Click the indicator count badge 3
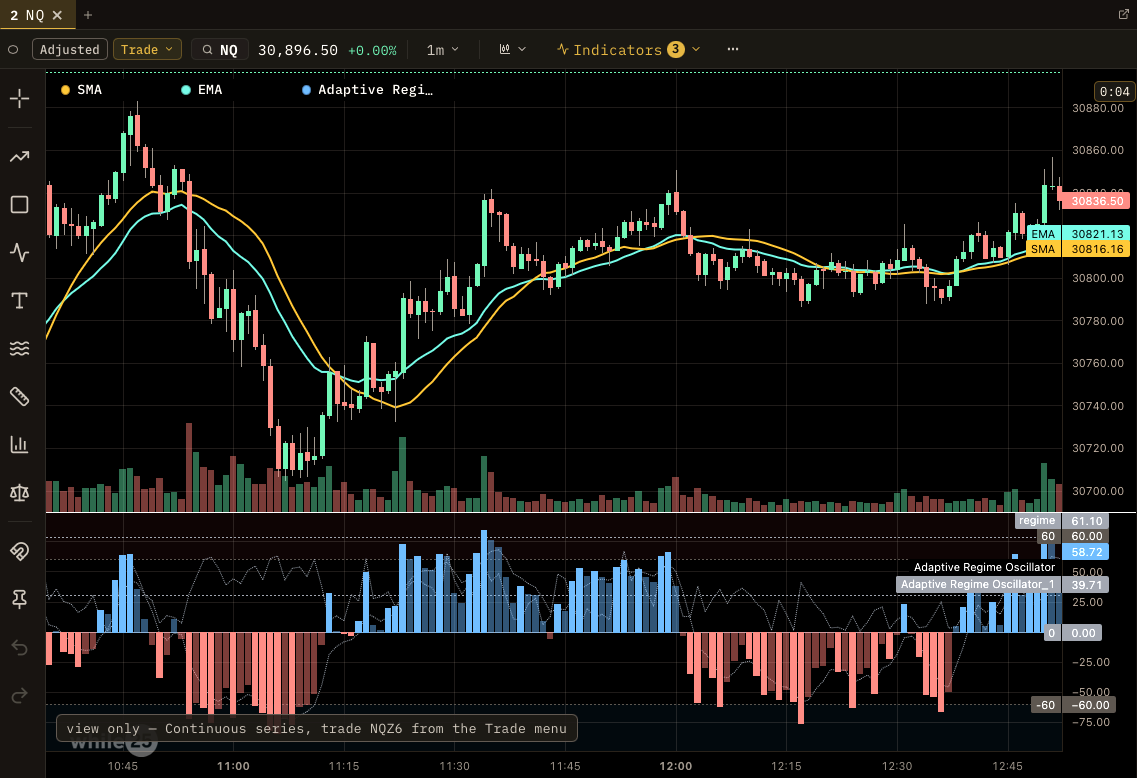Image resolution: width=1137 pixels, height=778 pixels. [x=676, y=49]
